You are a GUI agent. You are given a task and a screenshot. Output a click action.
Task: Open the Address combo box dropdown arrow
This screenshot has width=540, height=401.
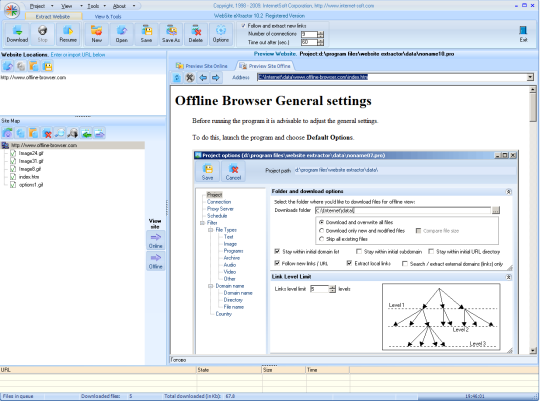[x=530, y=77]
